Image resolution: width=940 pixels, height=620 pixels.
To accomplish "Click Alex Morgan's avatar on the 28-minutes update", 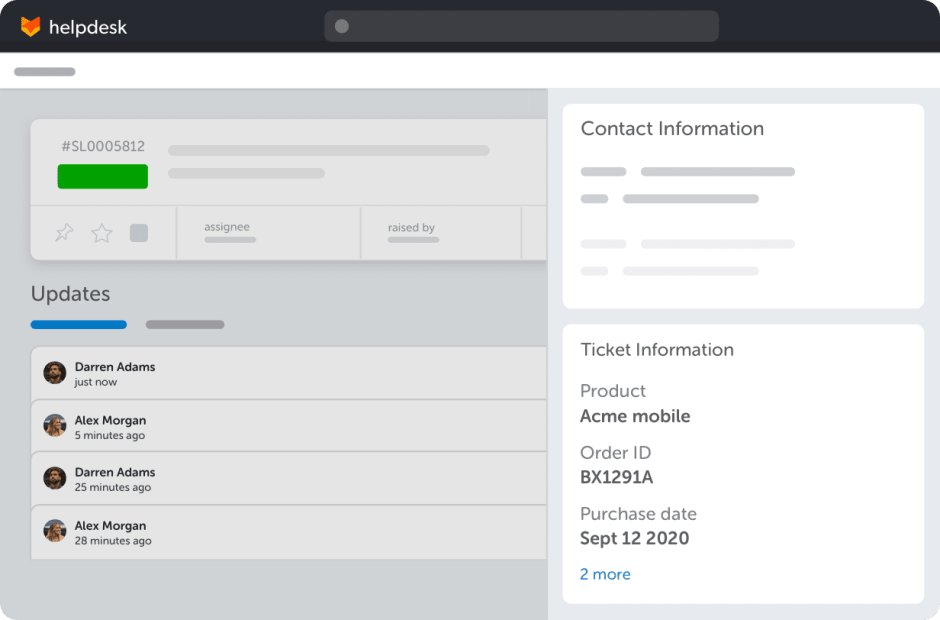I will 54,531.
